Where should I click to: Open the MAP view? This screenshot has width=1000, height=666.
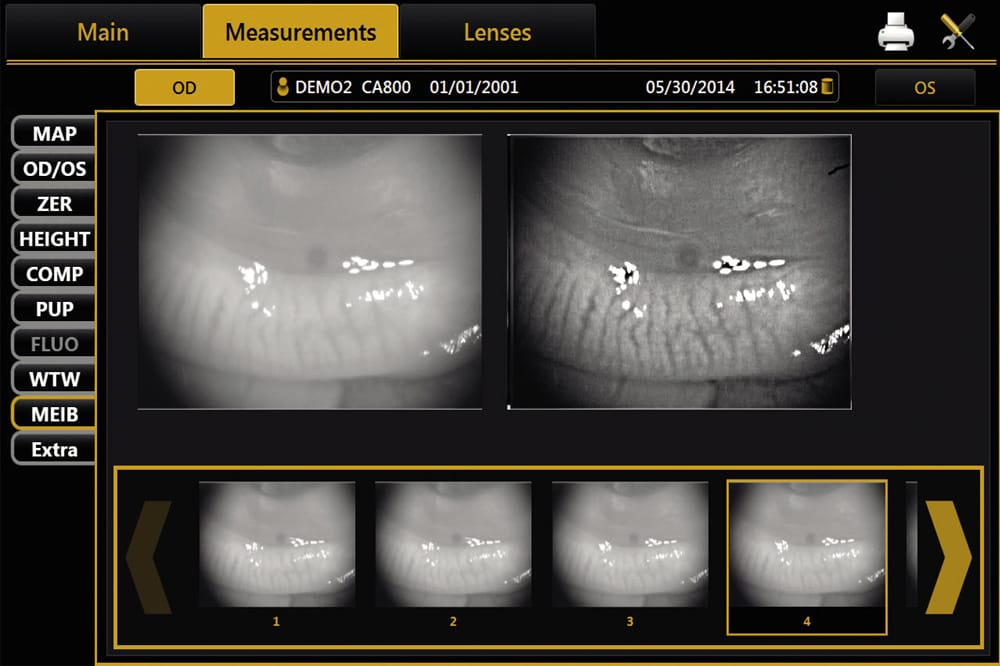click(x=54, y=133)
